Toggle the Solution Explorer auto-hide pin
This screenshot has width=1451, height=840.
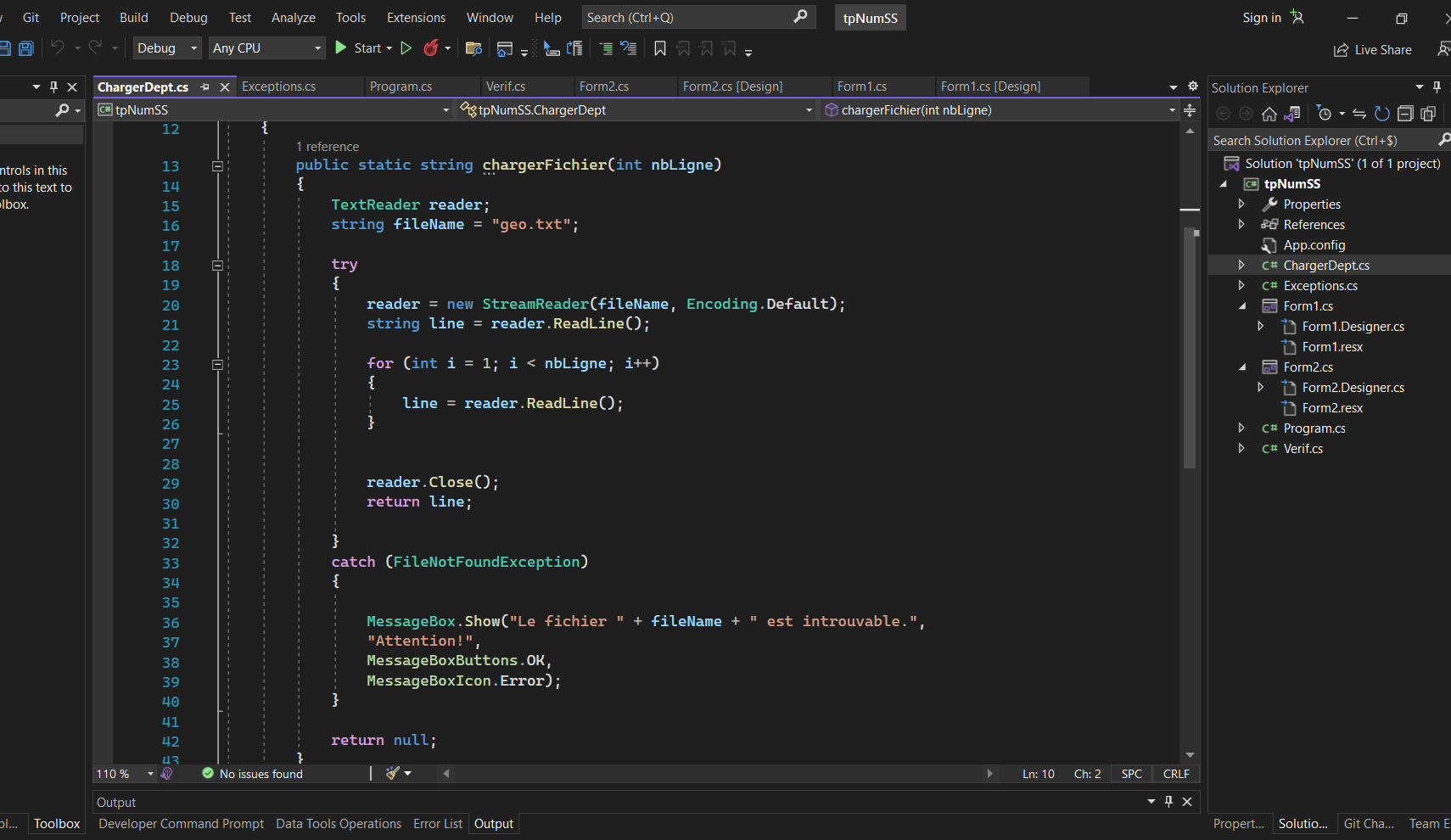click(1437, 87)
